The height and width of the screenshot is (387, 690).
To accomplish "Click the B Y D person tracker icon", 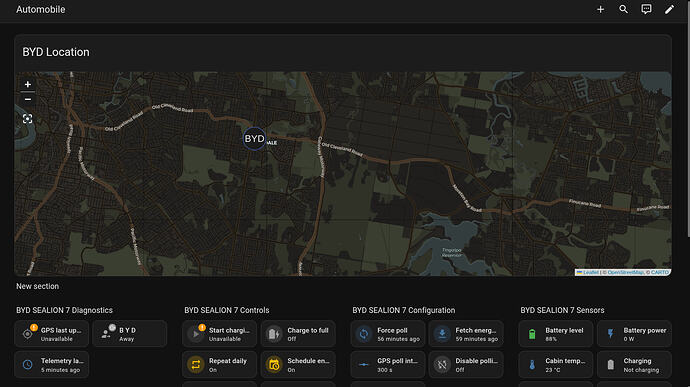I will click(x=106, y=334).
